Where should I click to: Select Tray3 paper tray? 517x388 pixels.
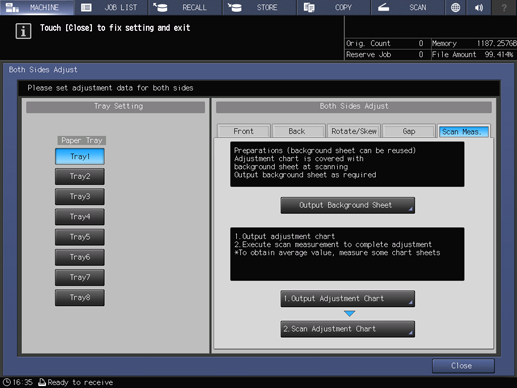point(80,196)
